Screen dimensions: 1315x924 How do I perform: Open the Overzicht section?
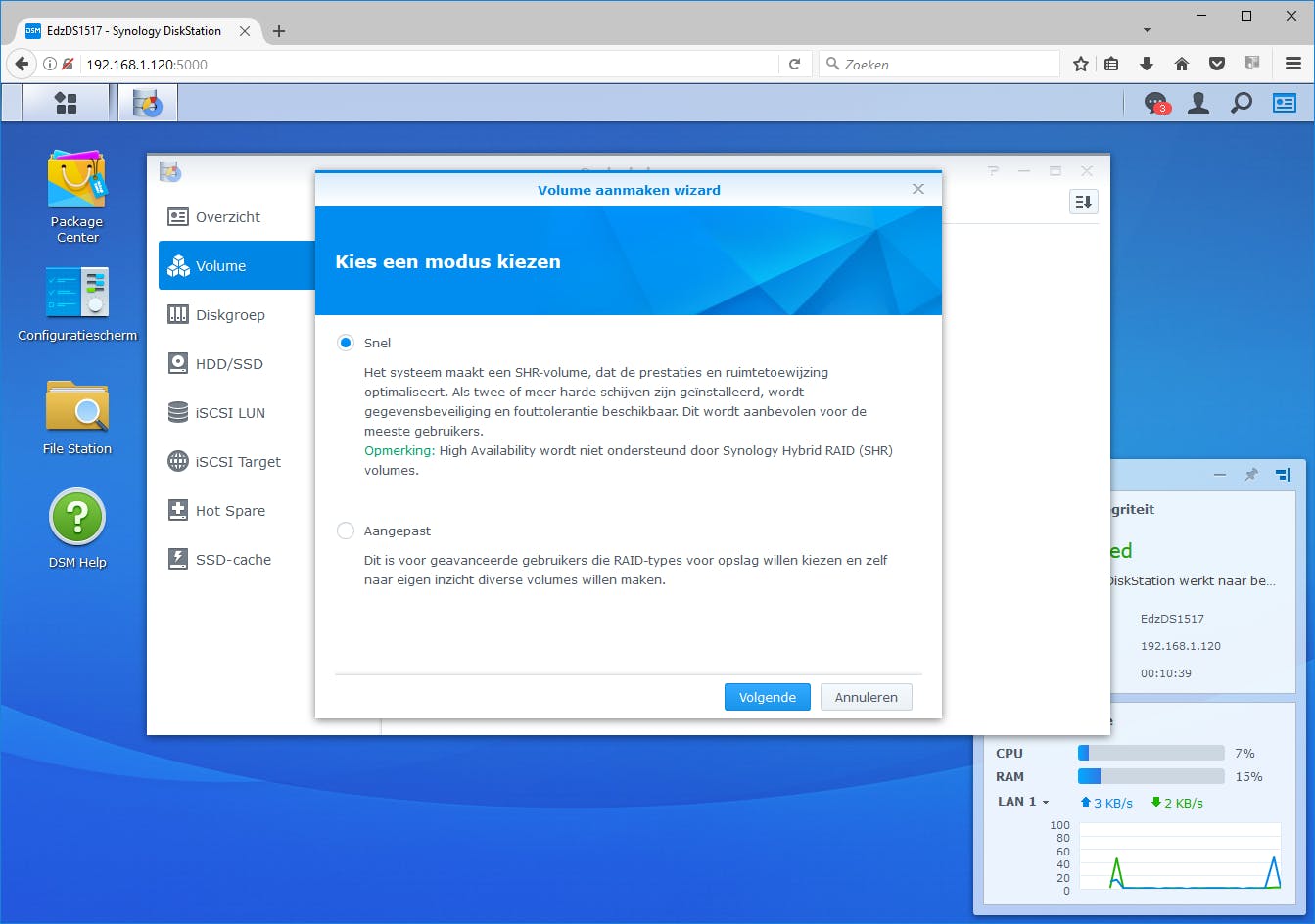click(237, 217)
